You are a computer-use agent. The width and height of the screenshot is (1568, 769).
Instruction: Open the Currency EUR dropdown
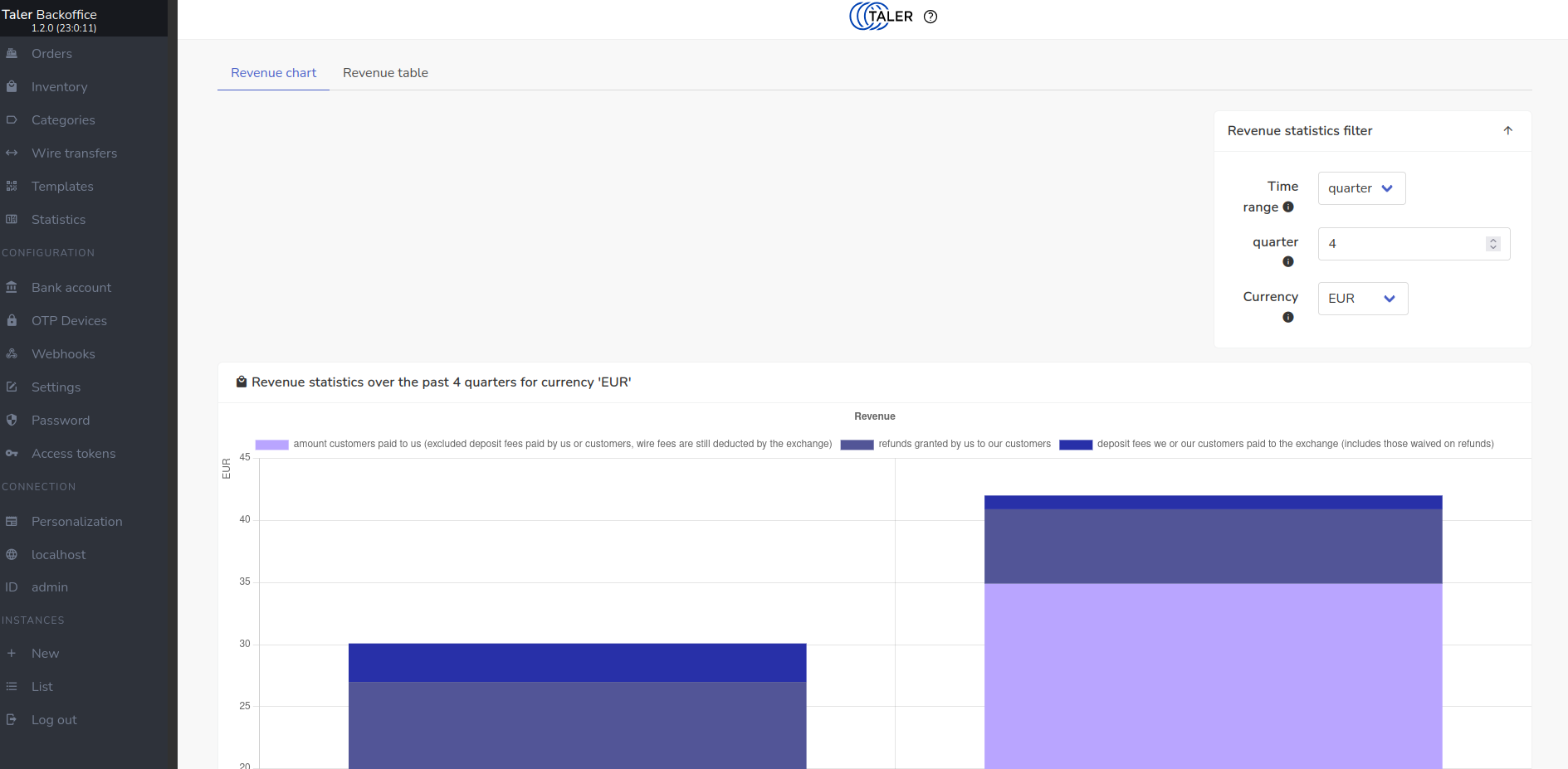1362,299
